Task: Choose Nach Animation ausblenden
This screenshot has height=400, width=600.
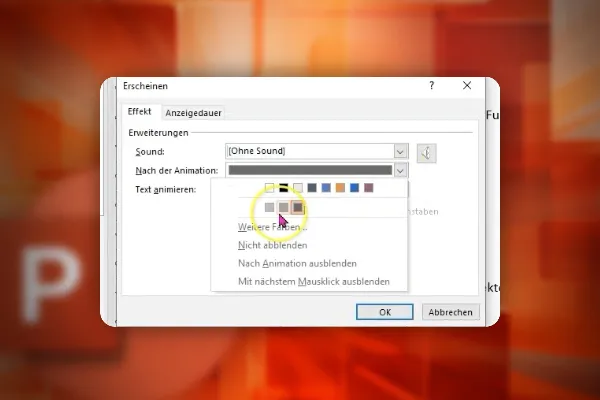Action: (x=297, y=263)
